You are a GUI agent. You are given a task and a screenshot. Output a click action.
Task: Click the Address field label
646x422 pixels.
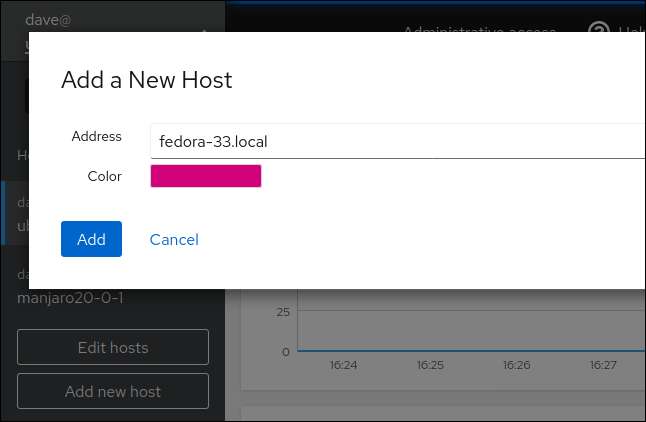pos(97,136)
